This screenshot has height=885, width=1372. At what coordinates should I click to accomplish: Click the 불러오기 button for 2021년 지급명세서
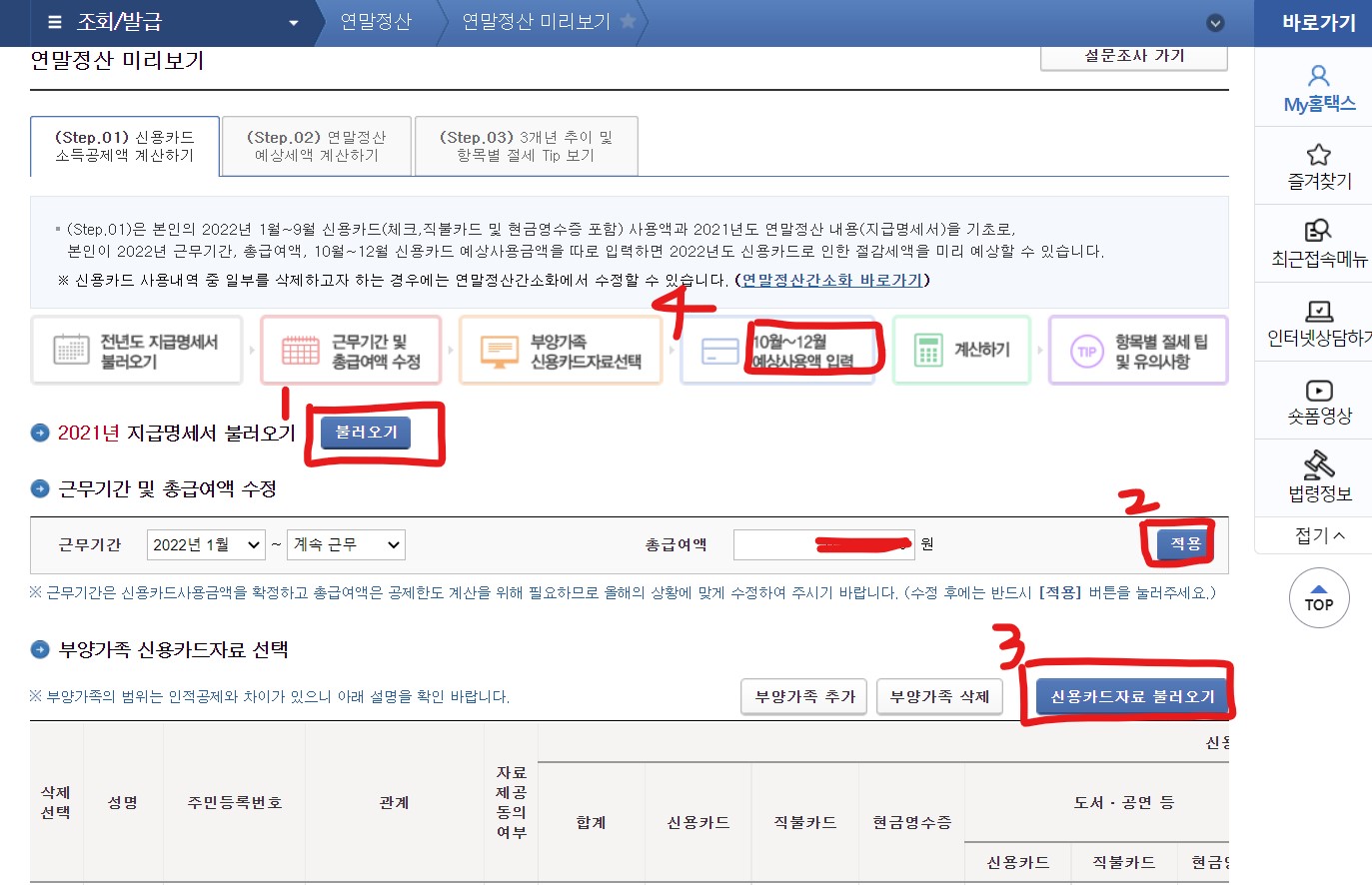366,433
